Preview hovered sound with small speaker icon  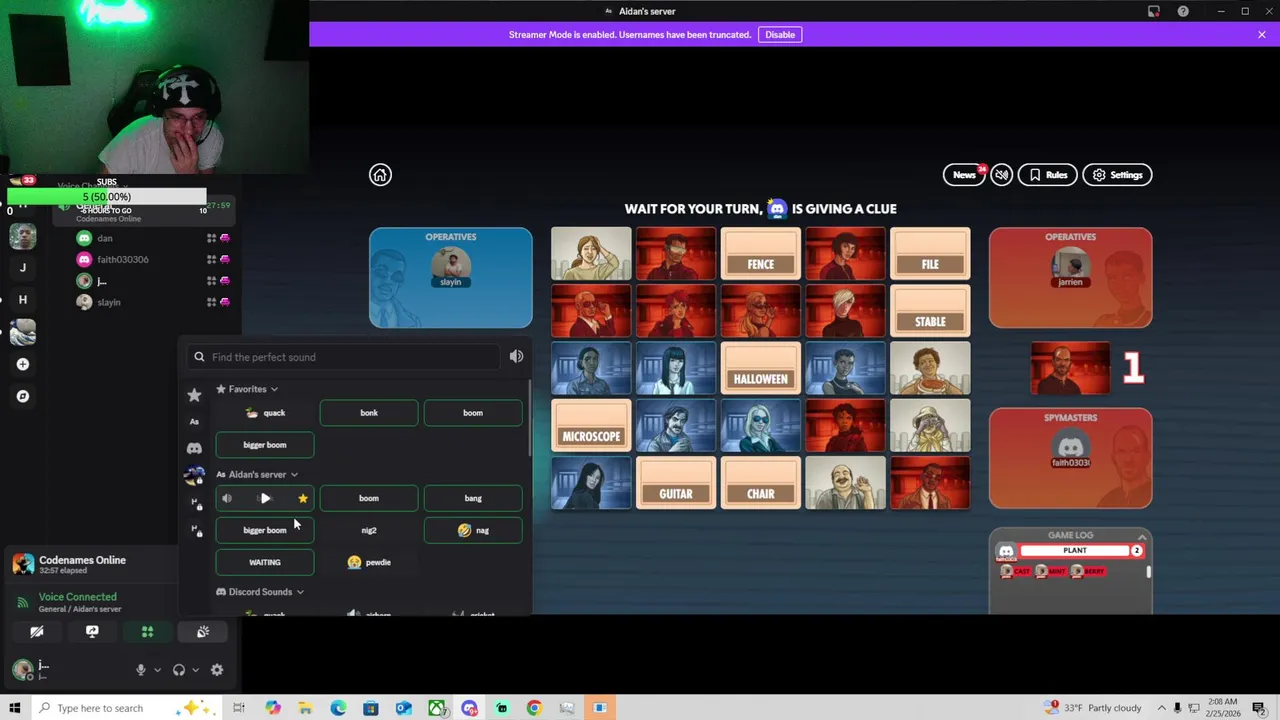click(x=227, y=498)
